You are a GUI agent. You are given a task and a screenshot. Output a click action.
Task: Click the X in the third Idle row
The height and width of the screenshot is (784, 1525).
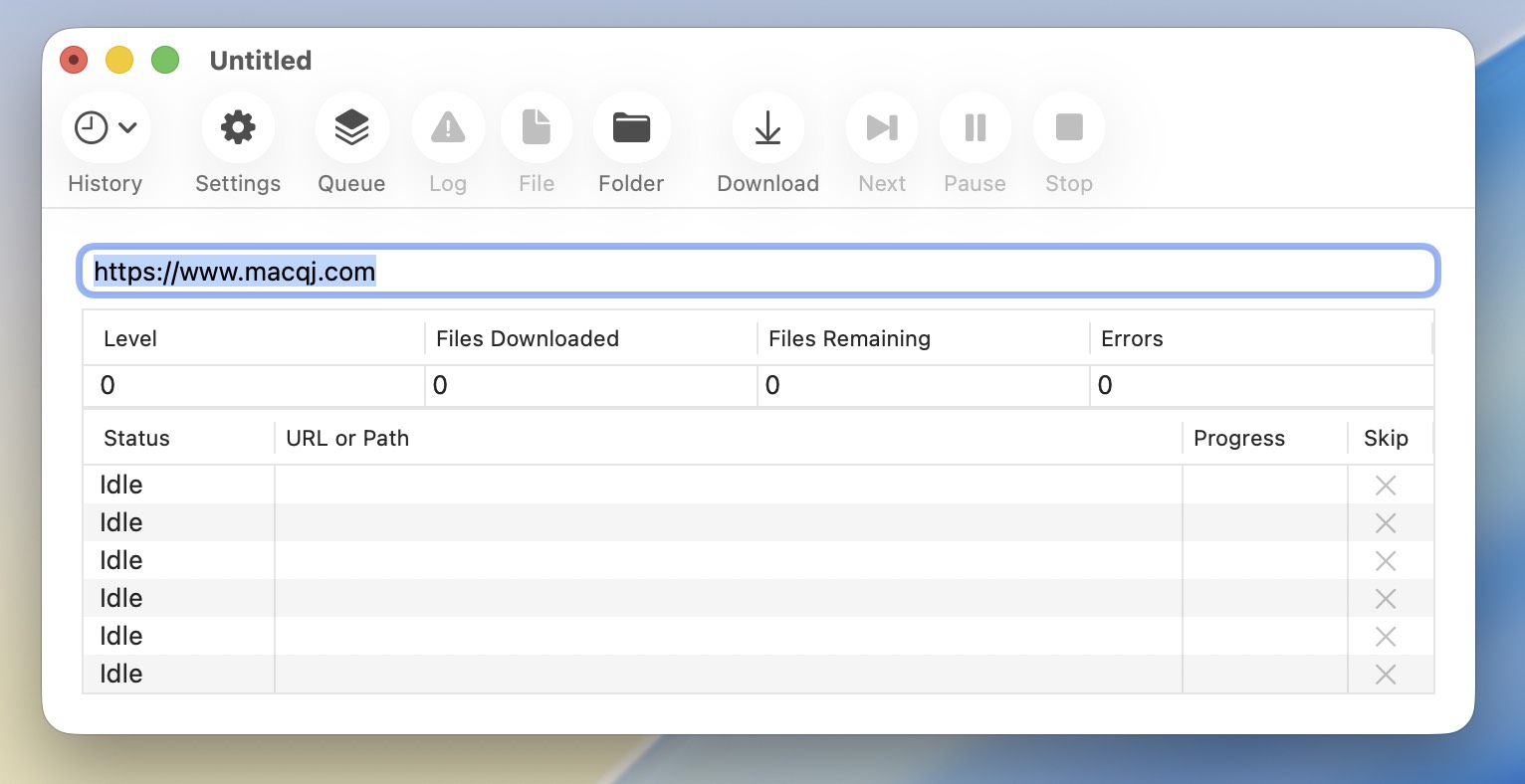click(x=1385, y=561)
